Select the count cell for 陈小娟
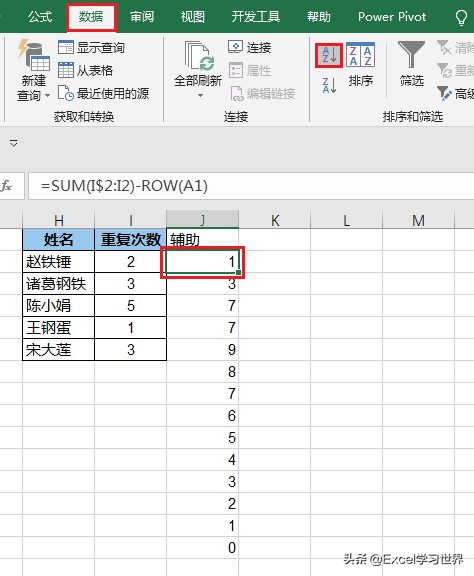The height and width of the screenshot is (576, 474). (130, 306)
